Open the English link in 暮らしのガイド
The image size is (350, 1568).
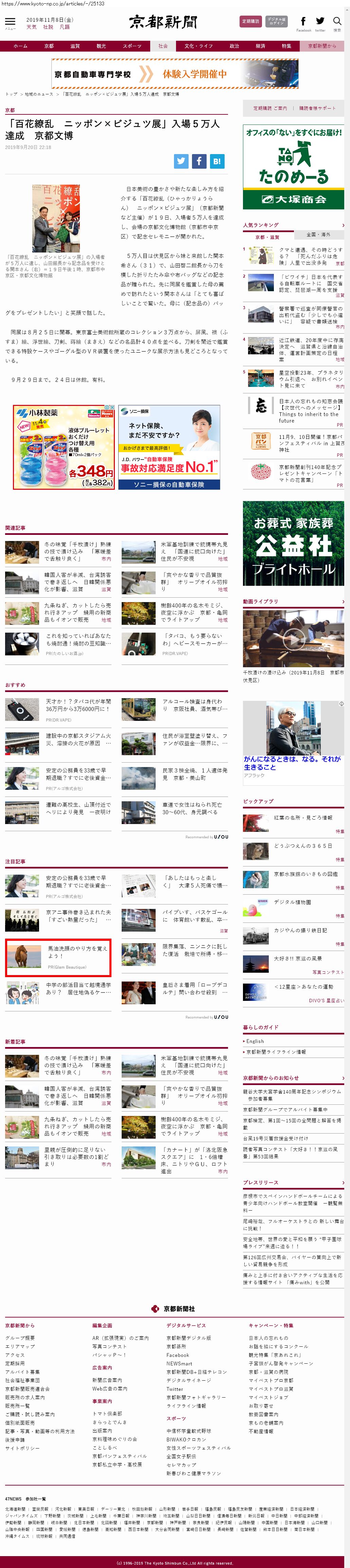pos(255,1042)
